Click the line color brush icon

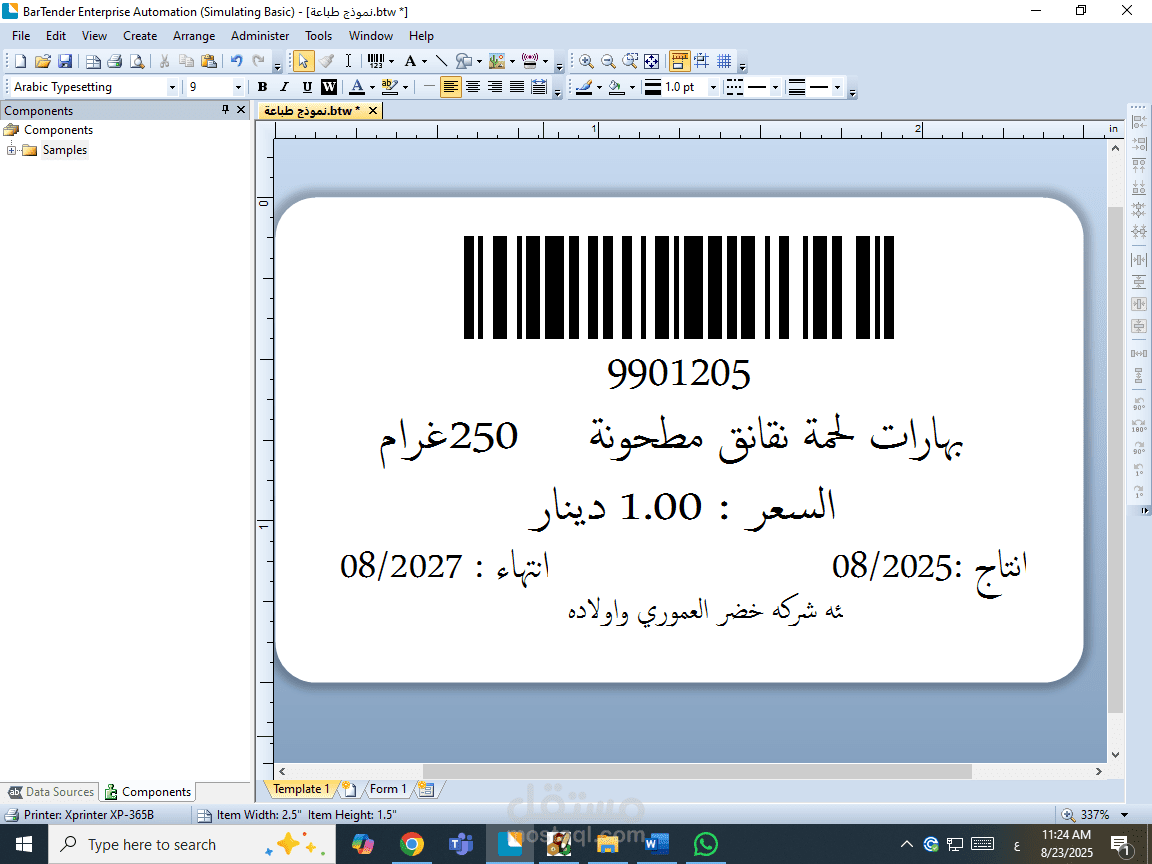tap(584, 87)
